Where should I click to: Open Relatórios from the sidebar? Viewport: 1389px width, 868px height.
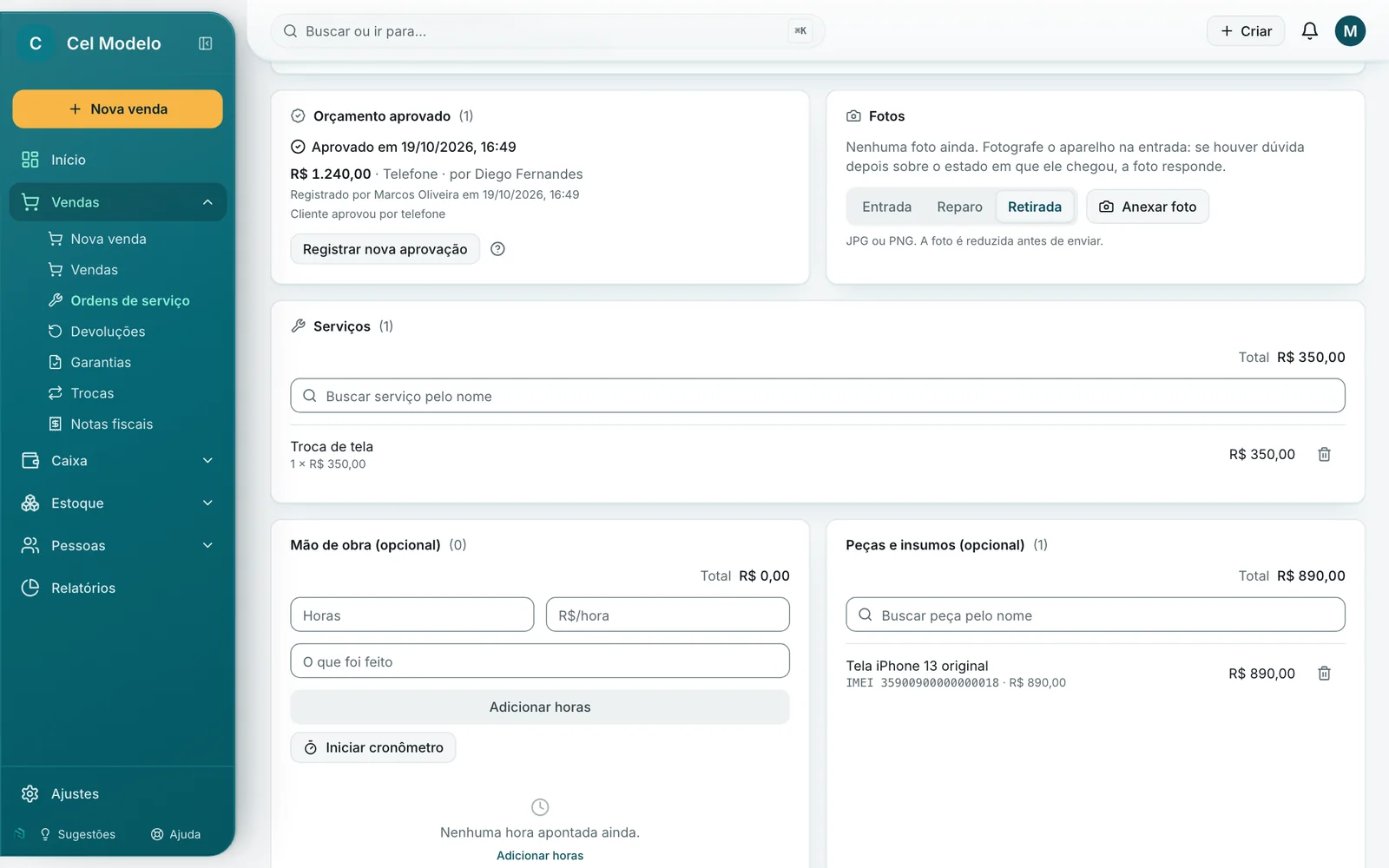pos(118,588)
